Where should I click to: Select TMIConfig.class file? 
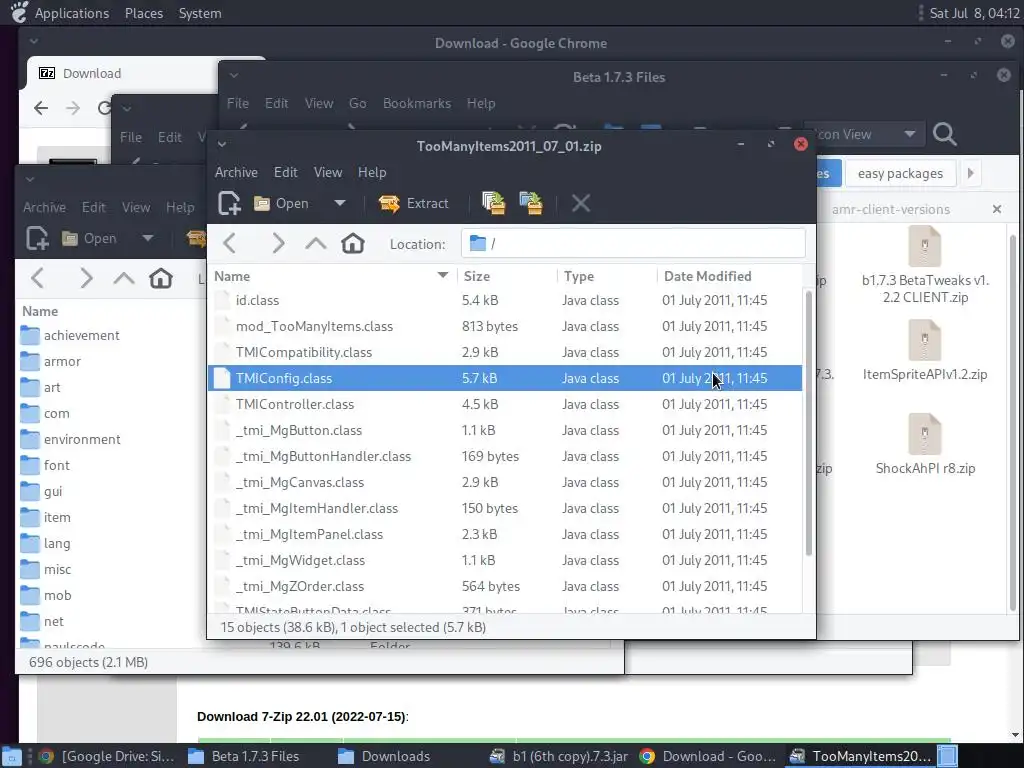505,378
